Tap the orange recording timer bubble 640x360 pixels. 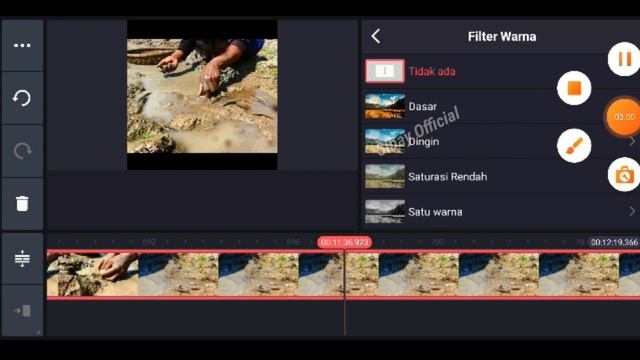(x=623, y=117)
